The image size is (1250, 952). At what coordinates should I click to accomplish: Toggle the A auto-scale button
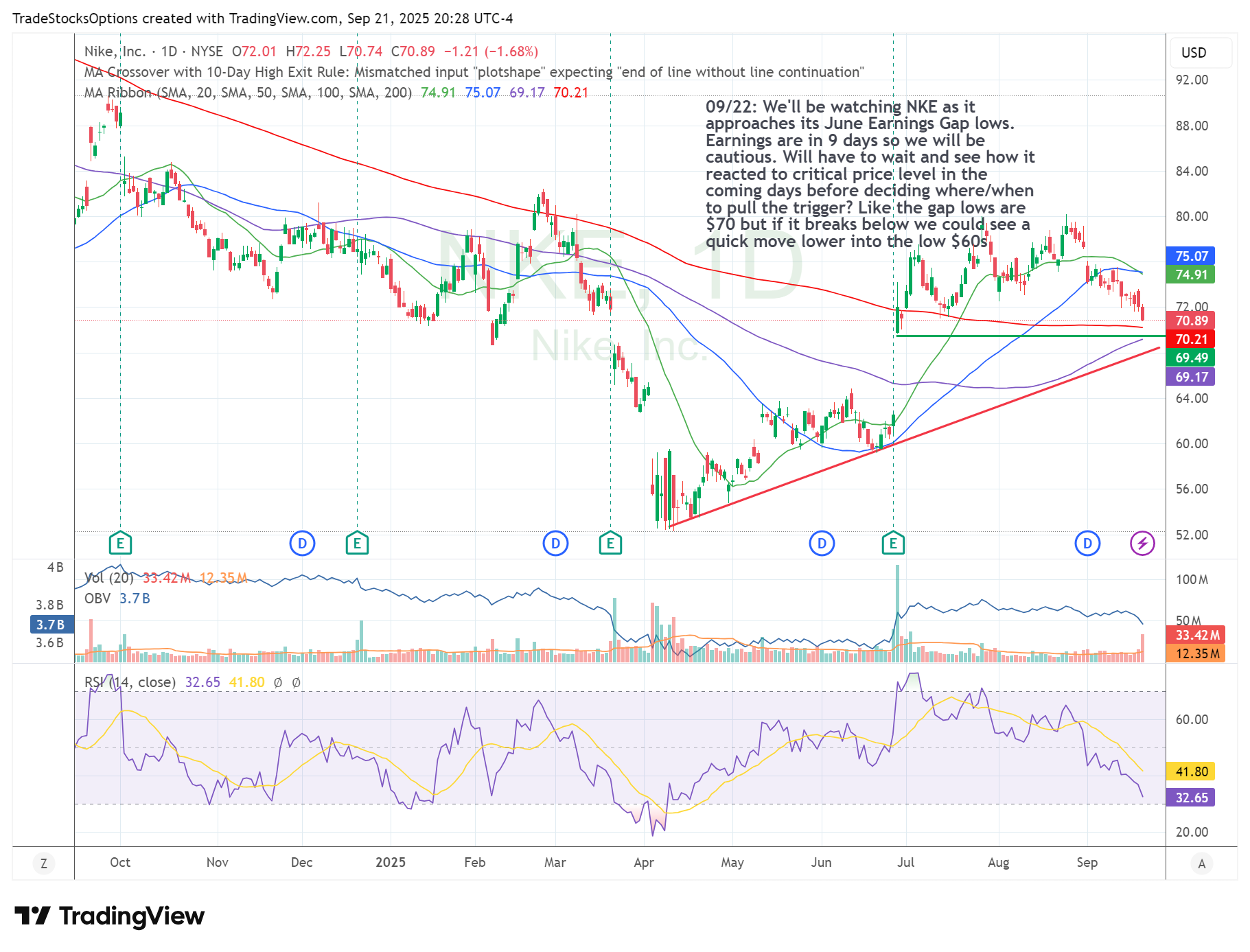(x=1201, y=863)
